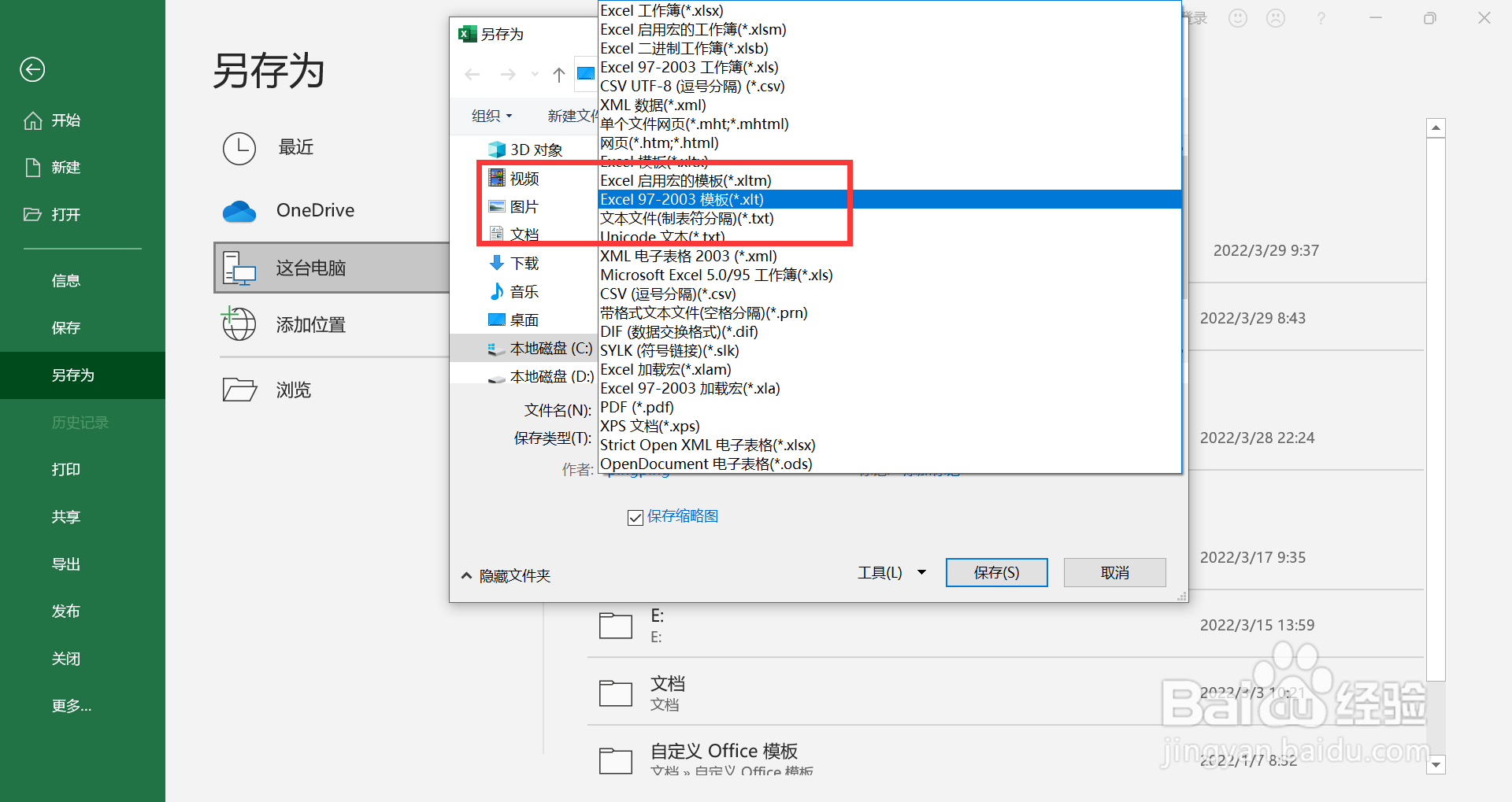Click the dialog back navigation arrow
The image size is (1512, 802).
coord(472,75)
